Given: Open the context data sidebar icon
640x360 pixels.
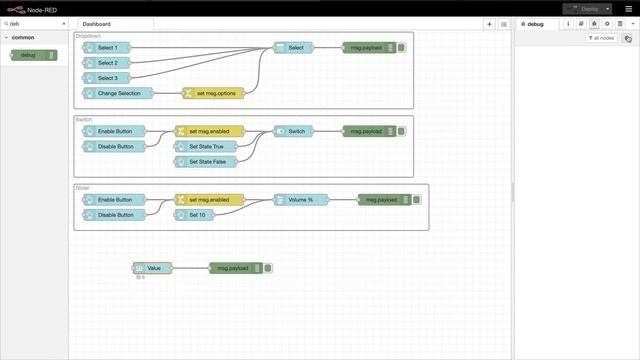Looking at the screenshot, I should (620, 24).
